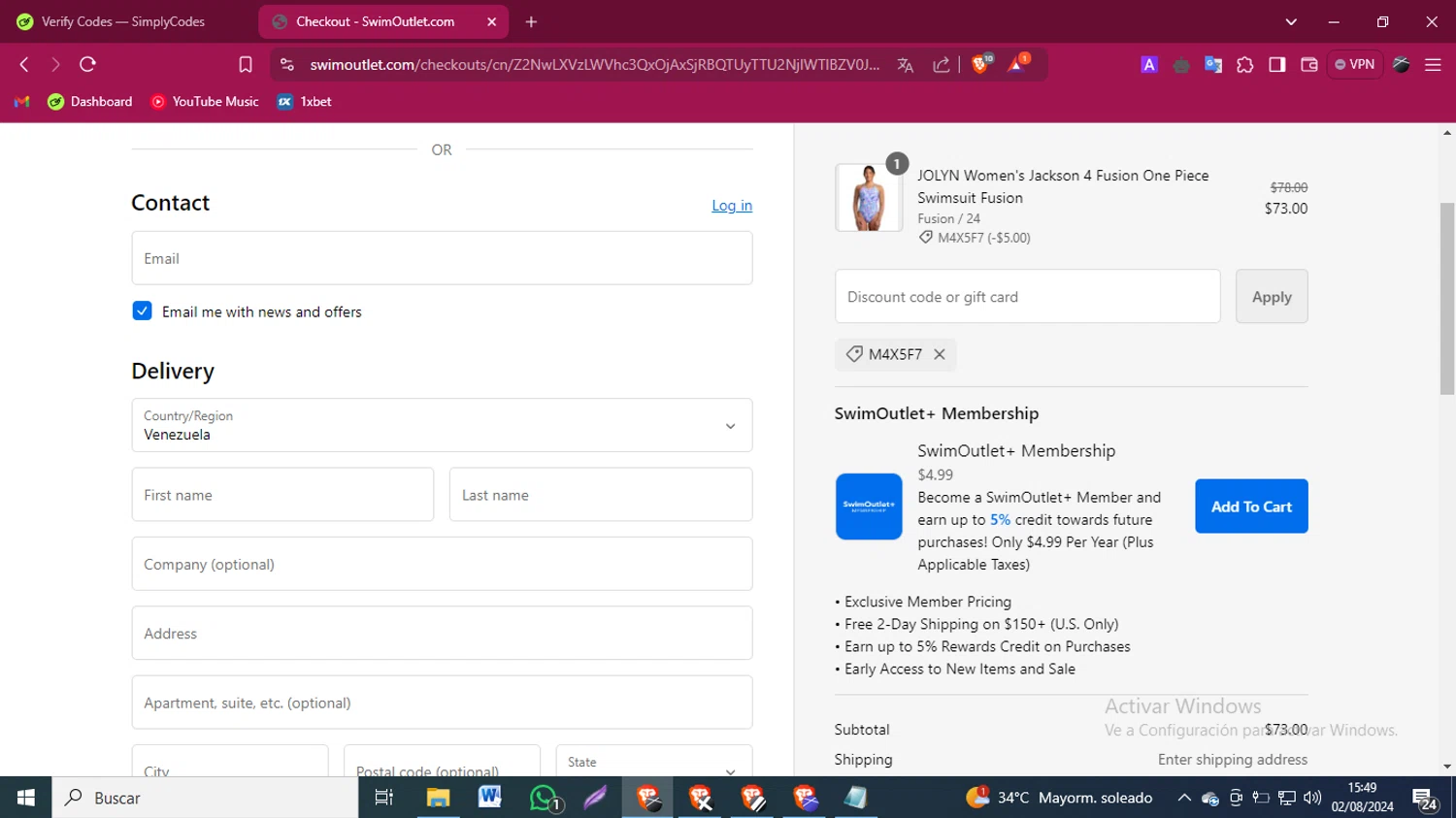Screen dimensions: 1456x818
Task: Click the Buscar taskbar search box
Action: (x=205, y=798)
